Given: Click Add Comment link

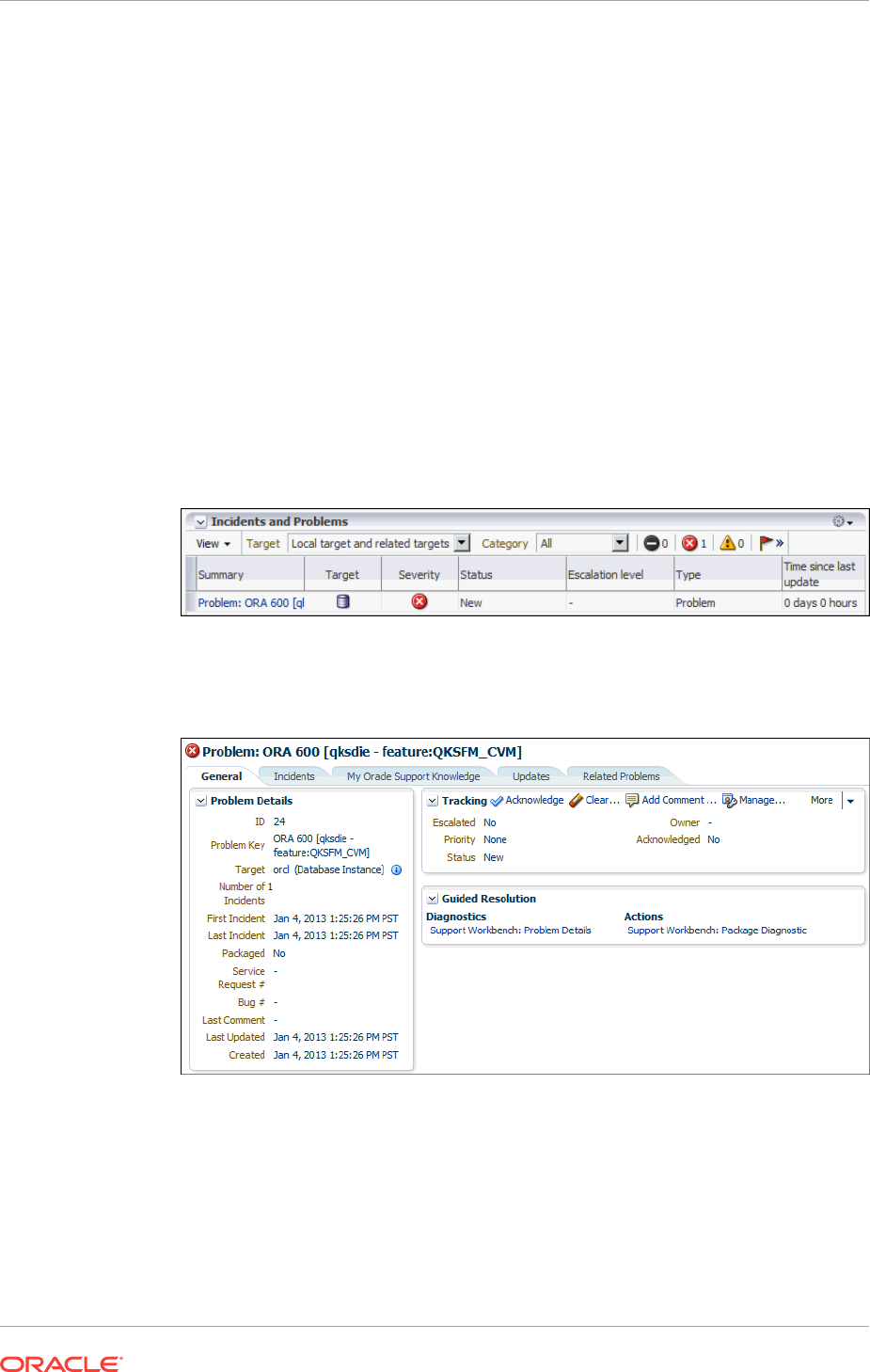Looking at the screenshot, I should click(x=679, y=800).
